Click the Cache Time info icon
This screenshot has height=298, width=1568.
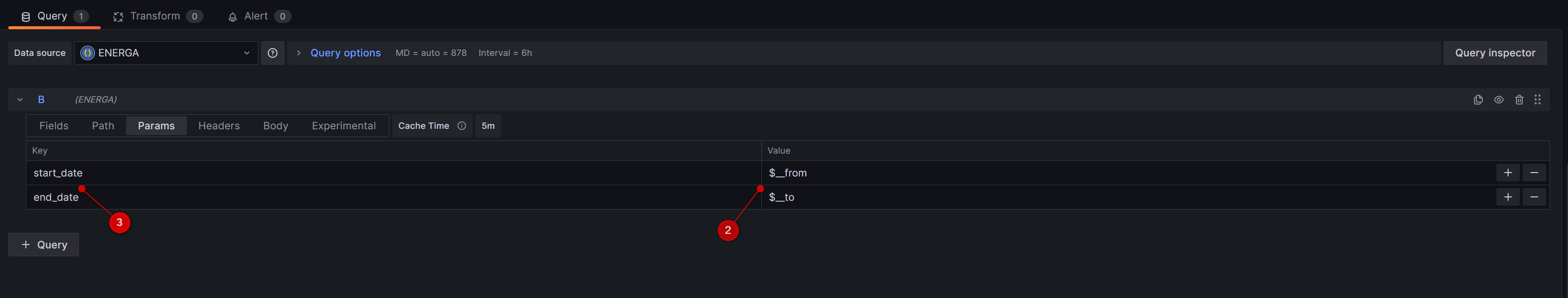[x=461, y=126]
